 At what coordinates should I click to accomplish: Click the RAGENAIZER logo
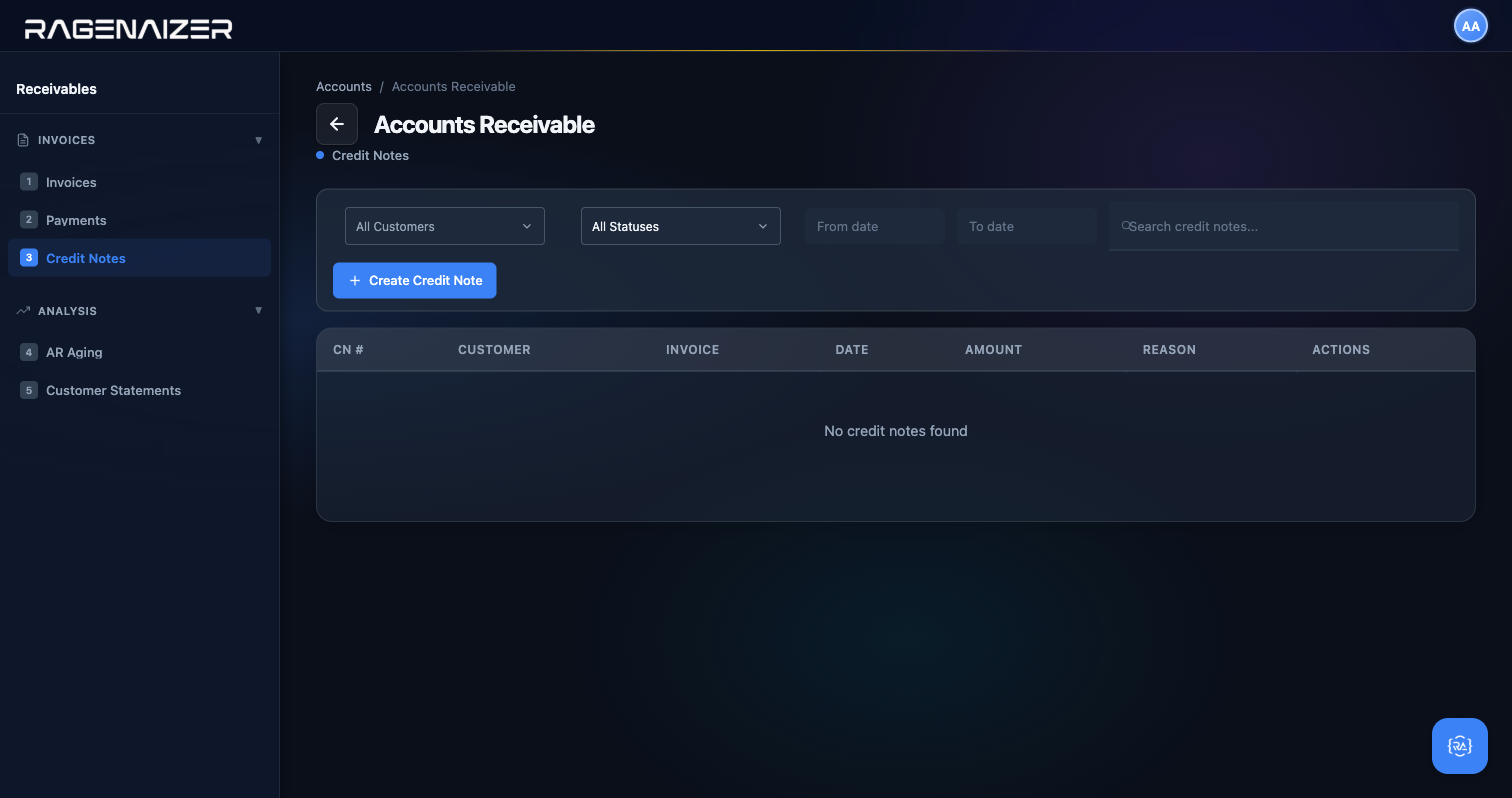128,29
